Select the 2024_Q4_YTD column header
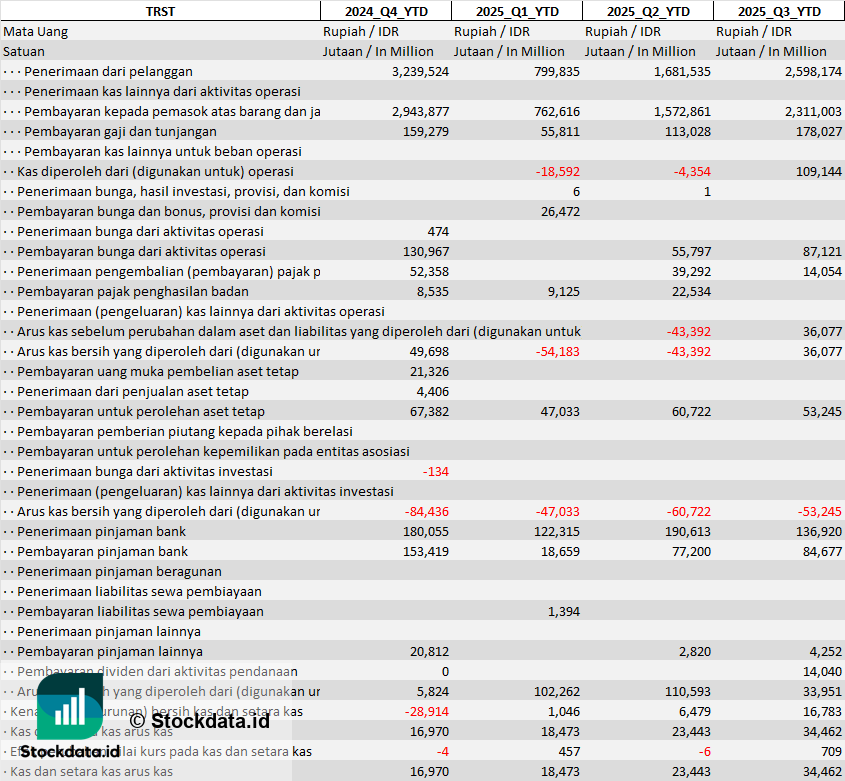This screenshot has width=845, height=781. click(386, 11)
